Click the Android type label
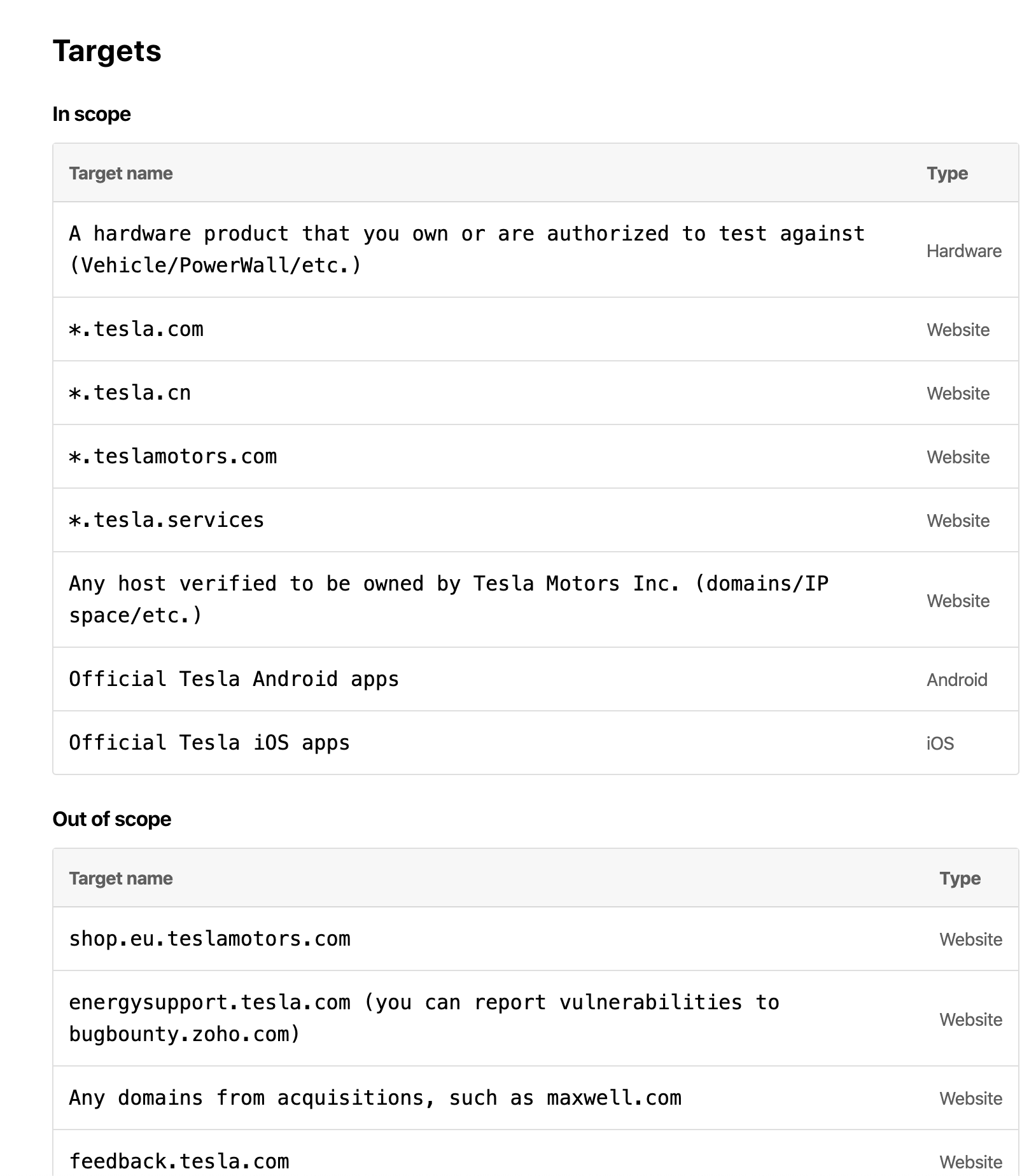The height and width of the screenshot is (1176, 1036). (x=956, y=680)
